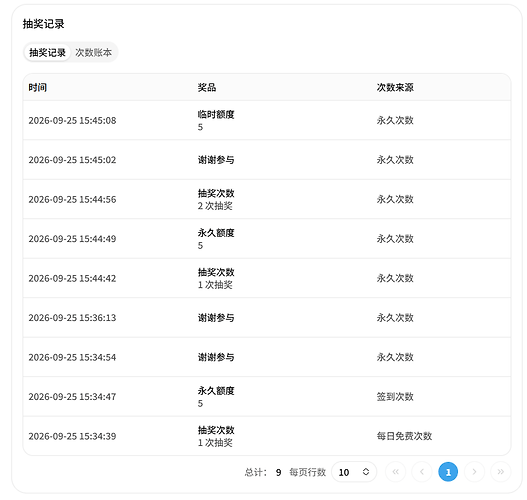Click the 每日免费次数 source cell
527x500 pixels.
coord(404,436)
